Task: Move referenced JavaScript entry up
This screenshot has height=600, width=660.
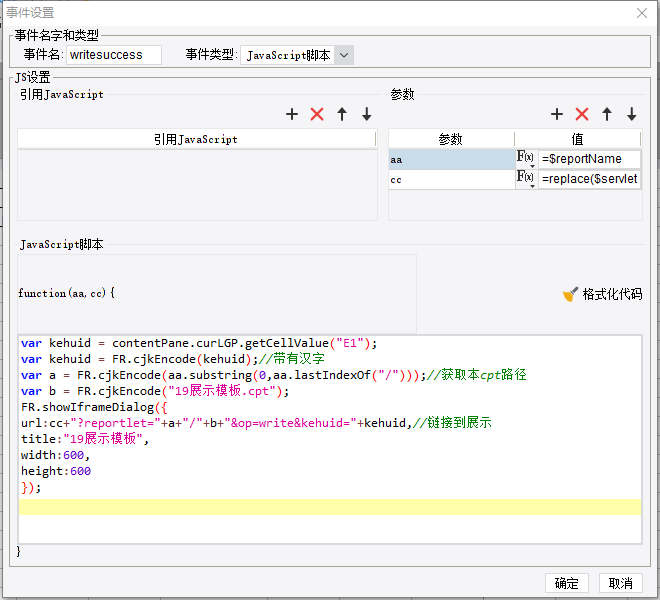Action: tap(342, 115)
